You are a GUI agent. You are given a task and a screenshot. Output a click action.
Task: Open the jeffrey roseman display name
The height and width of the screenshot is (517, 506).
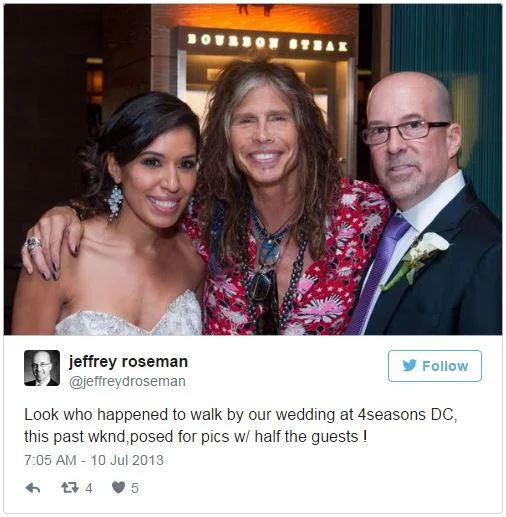coord(128,362)
